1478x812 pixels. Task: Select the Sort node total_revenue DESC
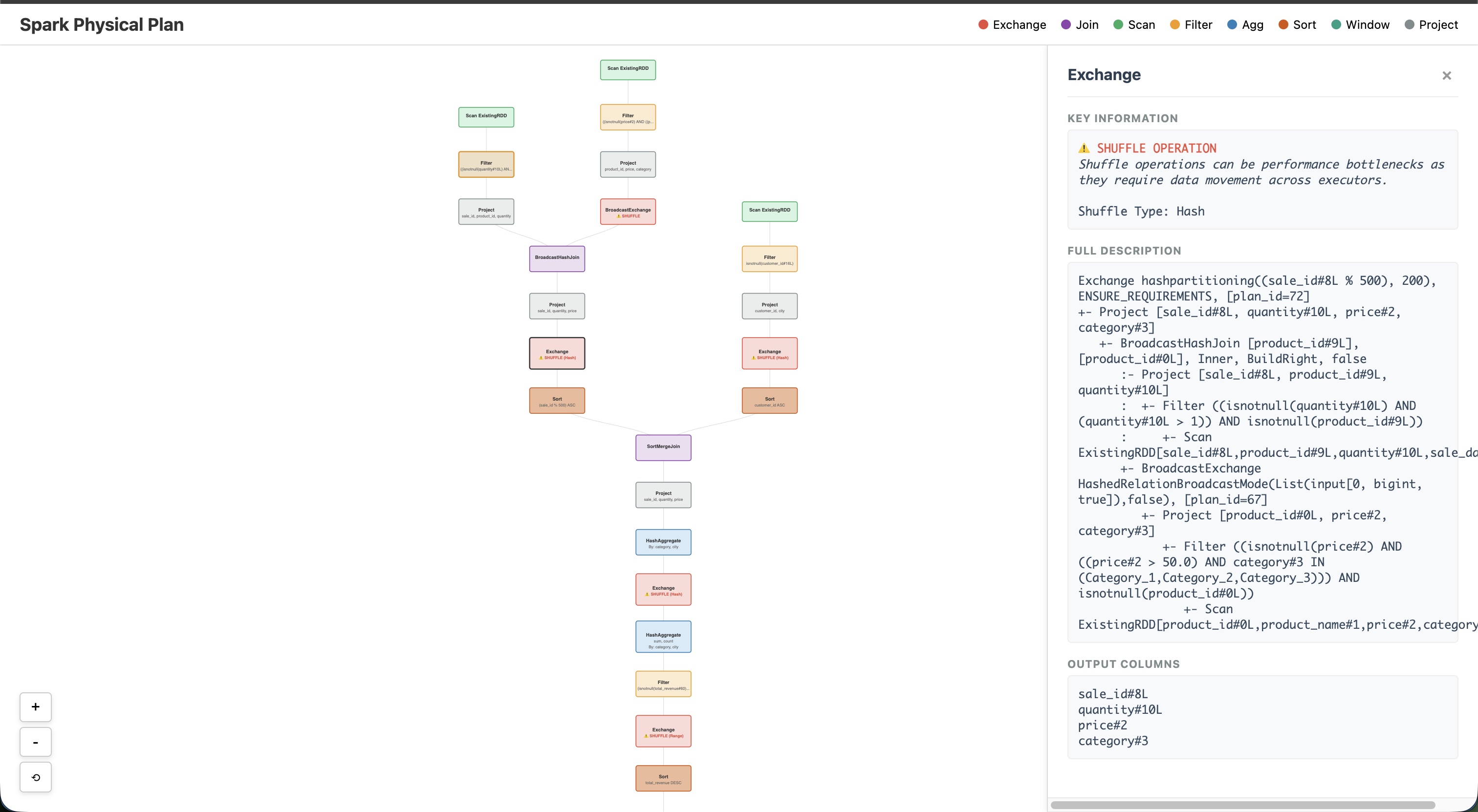pos(663,779)
